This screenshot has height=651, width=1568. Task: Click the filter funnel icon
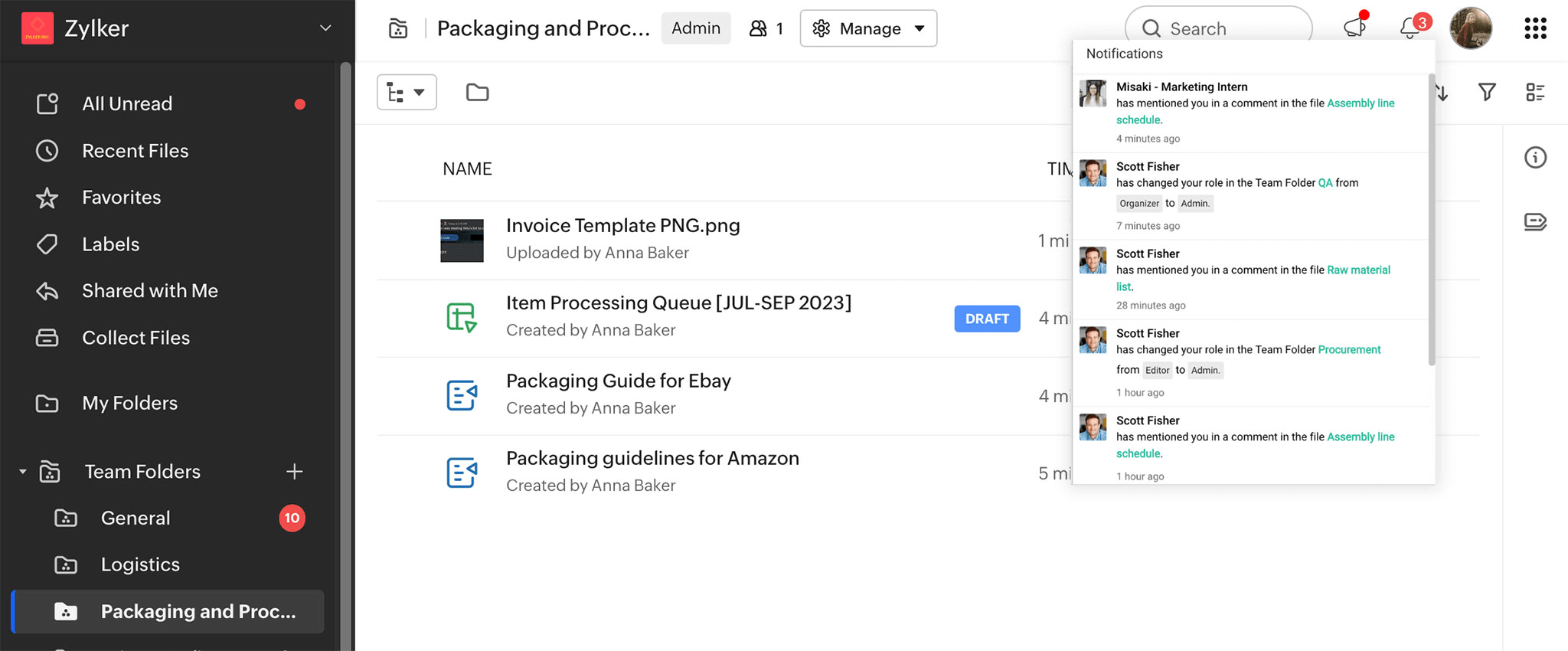[x=1486, y=93]
